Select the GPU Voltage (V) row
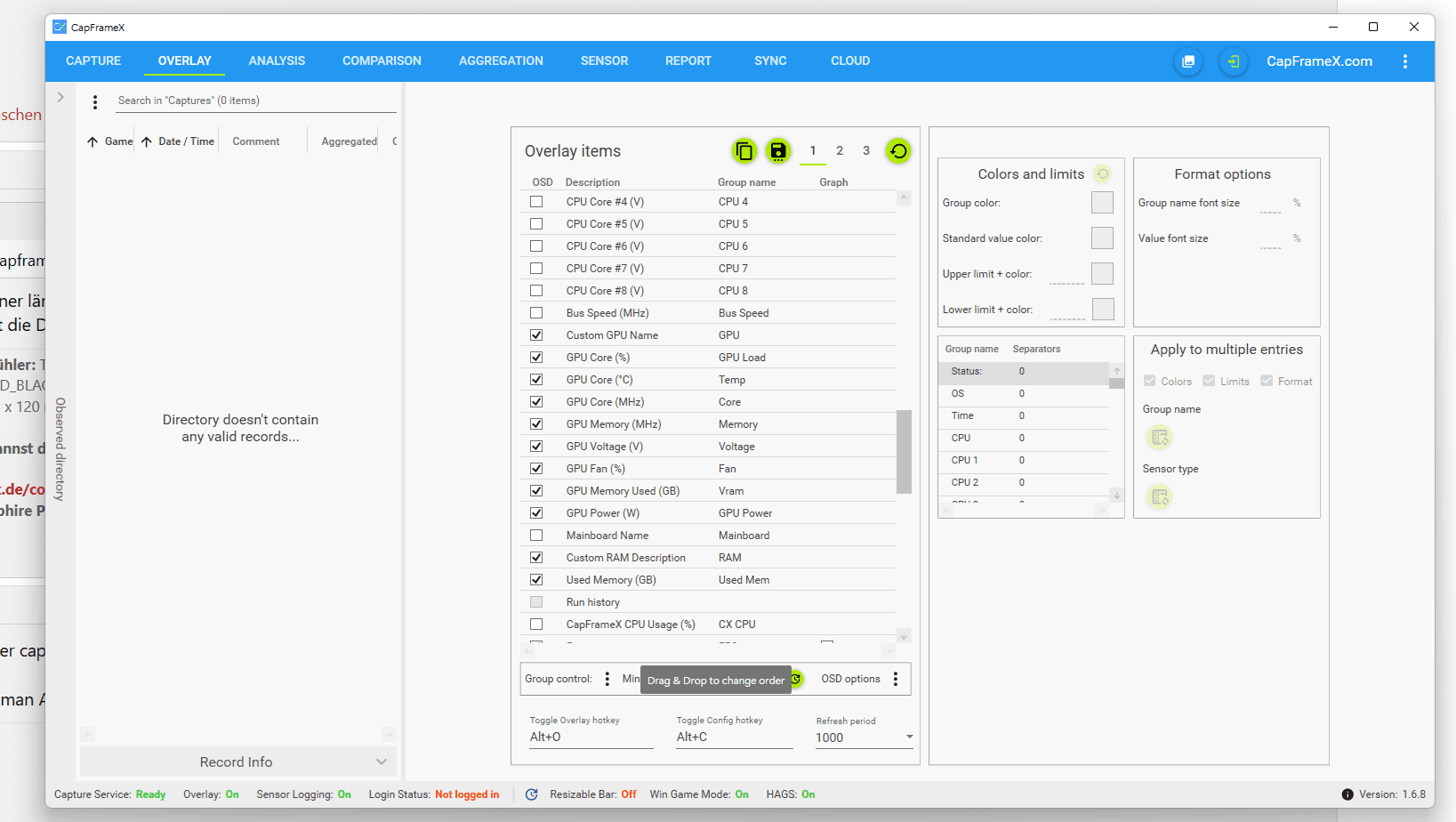Image resolution: width=1456 pixels, height=822 pixels. point(709,447)
